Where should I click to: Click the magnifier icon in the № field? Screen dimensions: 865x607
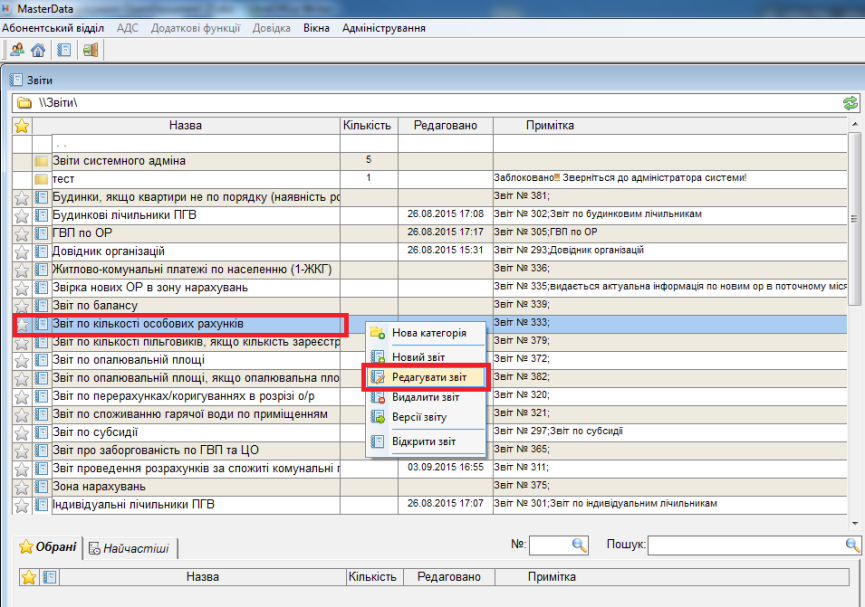[579, 545]
